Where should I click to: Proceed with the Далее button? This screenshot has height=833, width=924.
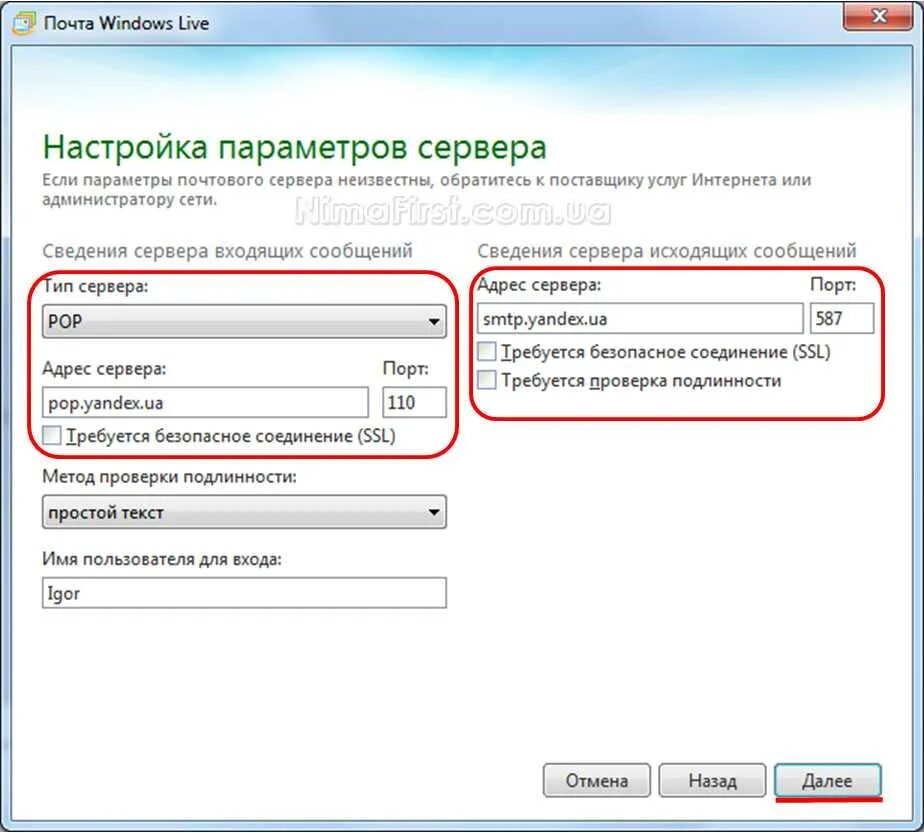(827, 781)
